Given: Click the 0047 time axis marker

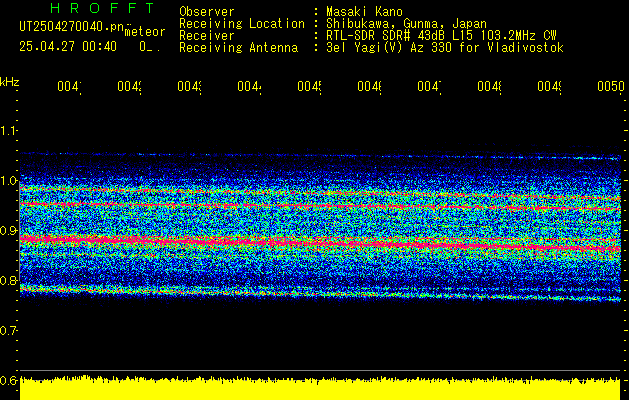Looking at the screenshot, I should tap(429, 86).
